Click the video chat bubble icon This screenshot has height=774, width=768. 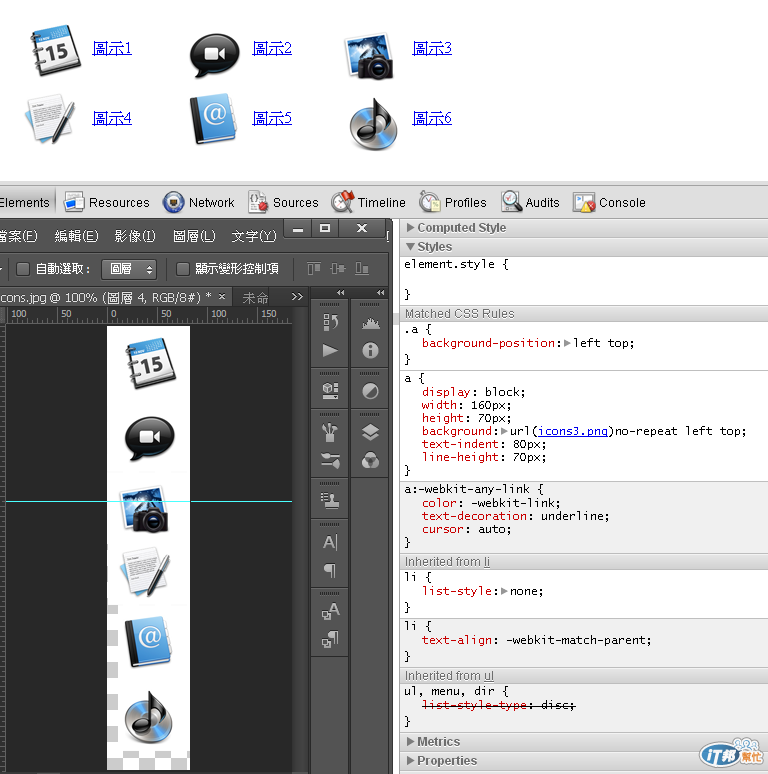(x=215, y=54)
